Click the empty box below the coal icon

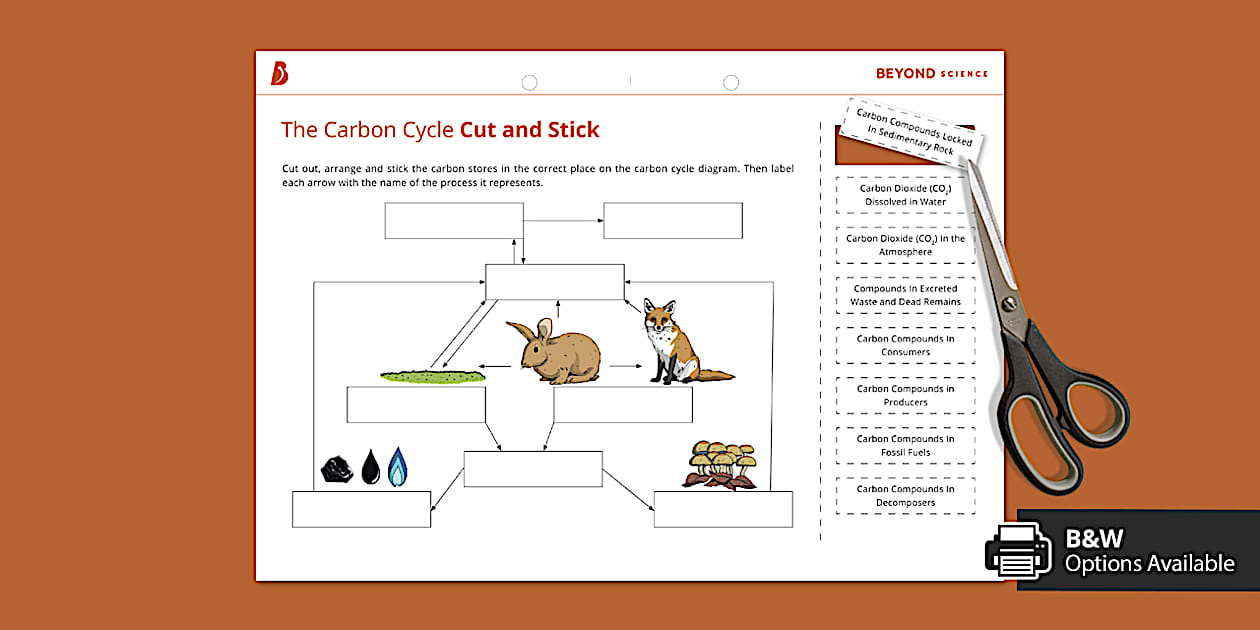(361, 509)
